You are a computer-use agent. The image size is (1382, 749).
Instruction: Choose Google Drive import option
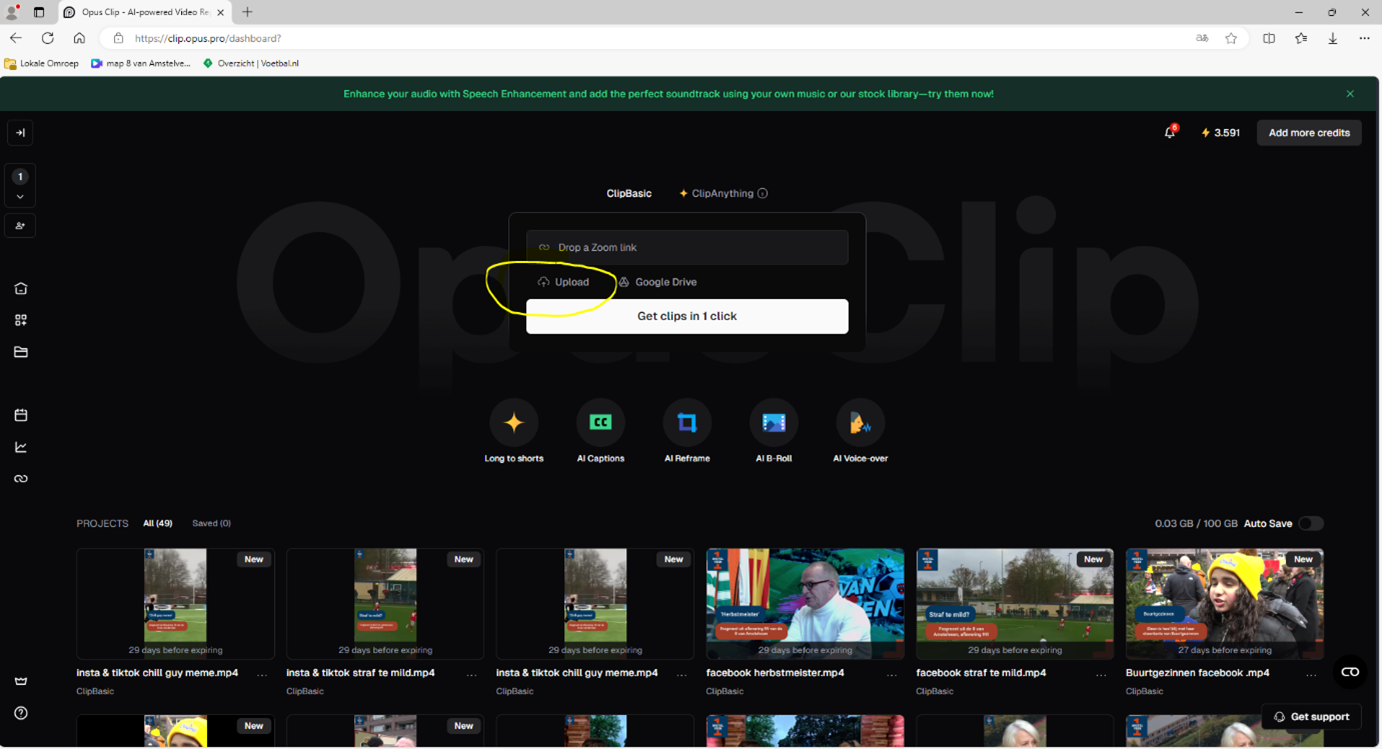click(x=657, y=282)
